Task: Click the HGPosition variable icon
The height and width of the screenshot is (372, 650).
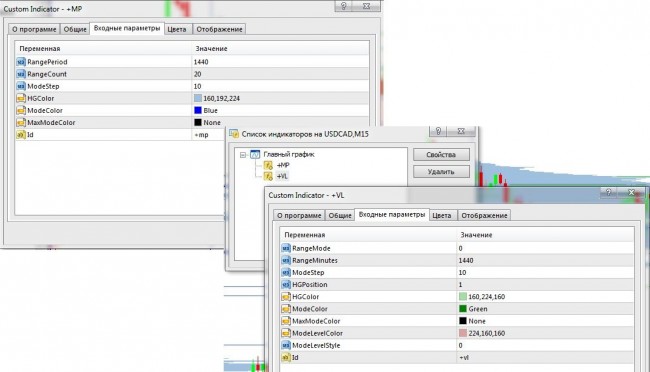Action: click(x=286, y=284)
